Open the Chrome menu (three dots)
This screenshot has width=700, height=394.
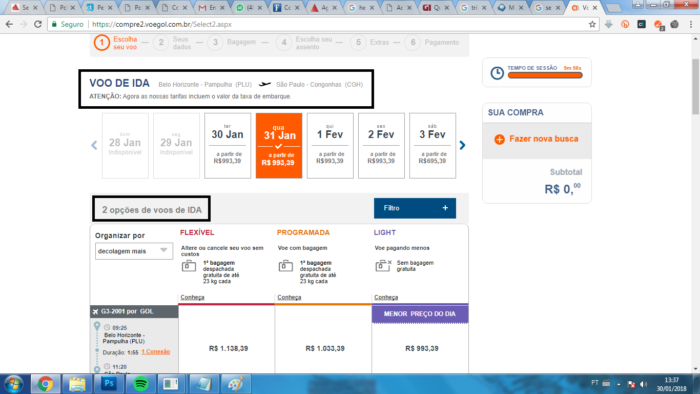coord(691,25)
